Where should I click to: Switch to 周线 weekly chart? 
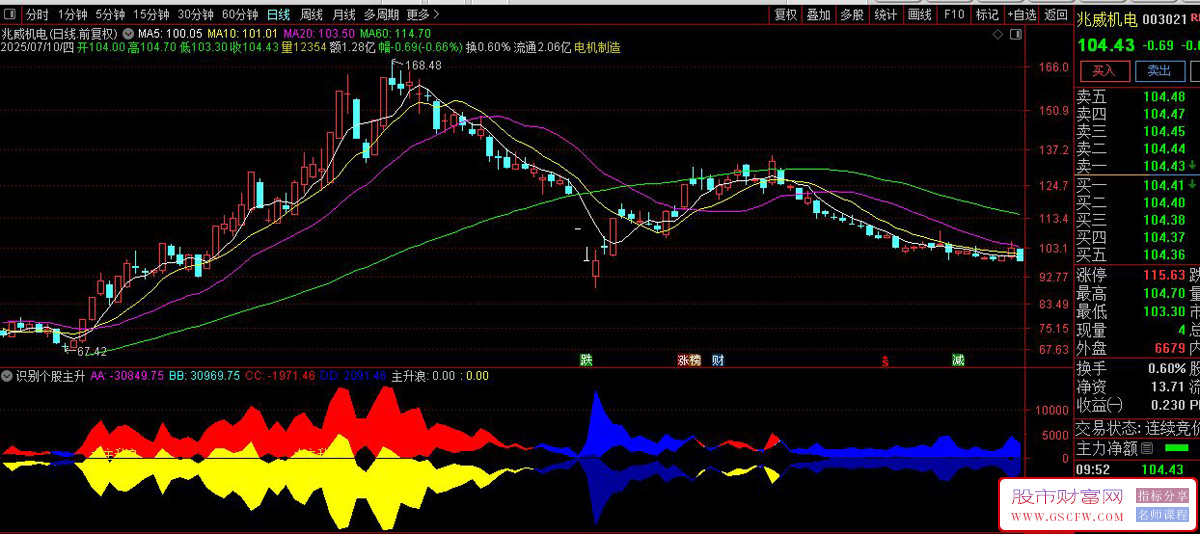pos(311,15)
